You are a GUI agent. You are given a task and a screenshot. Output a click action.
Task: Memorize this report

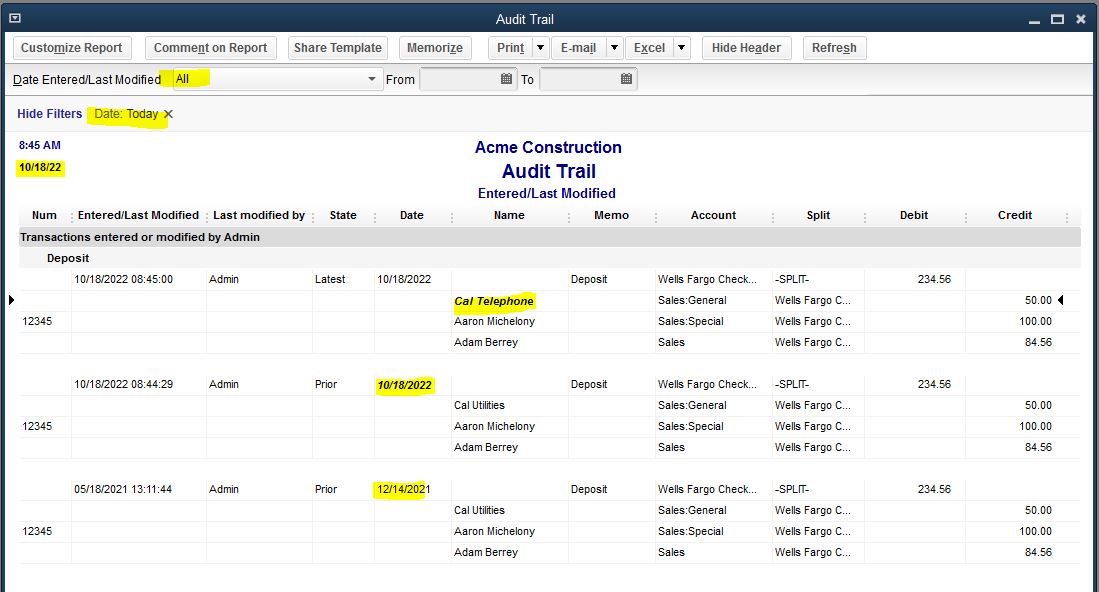tap(435, 47)
